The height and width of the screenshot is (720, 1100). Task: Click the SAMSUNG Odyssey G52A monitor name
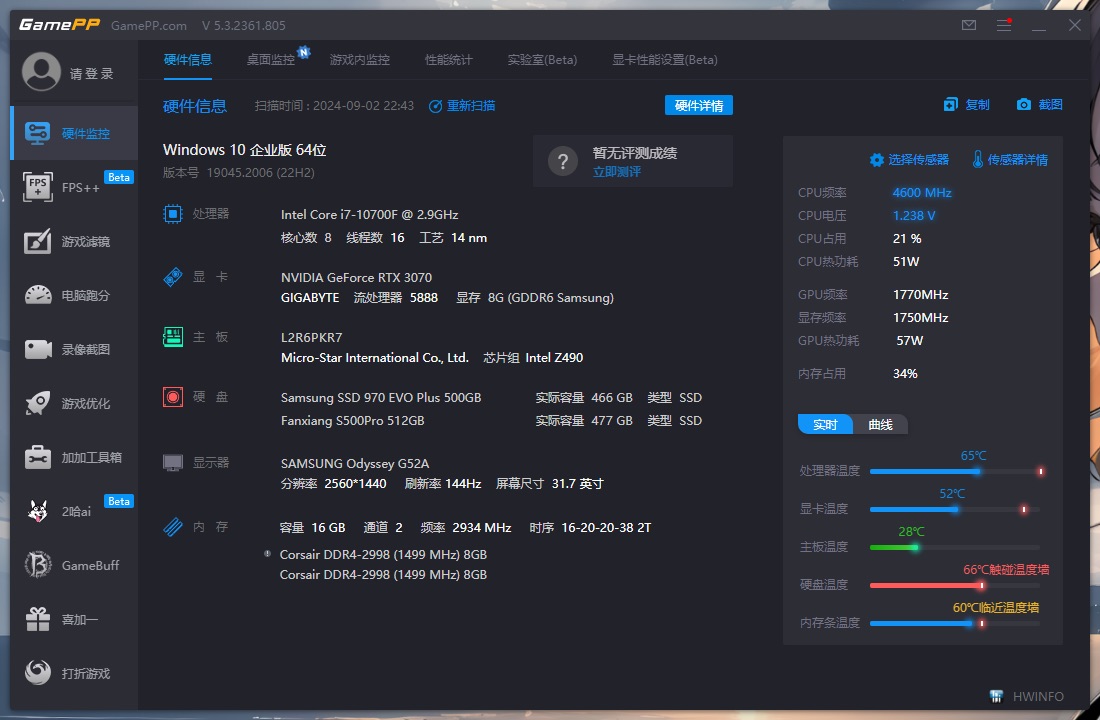pos(355,464)
